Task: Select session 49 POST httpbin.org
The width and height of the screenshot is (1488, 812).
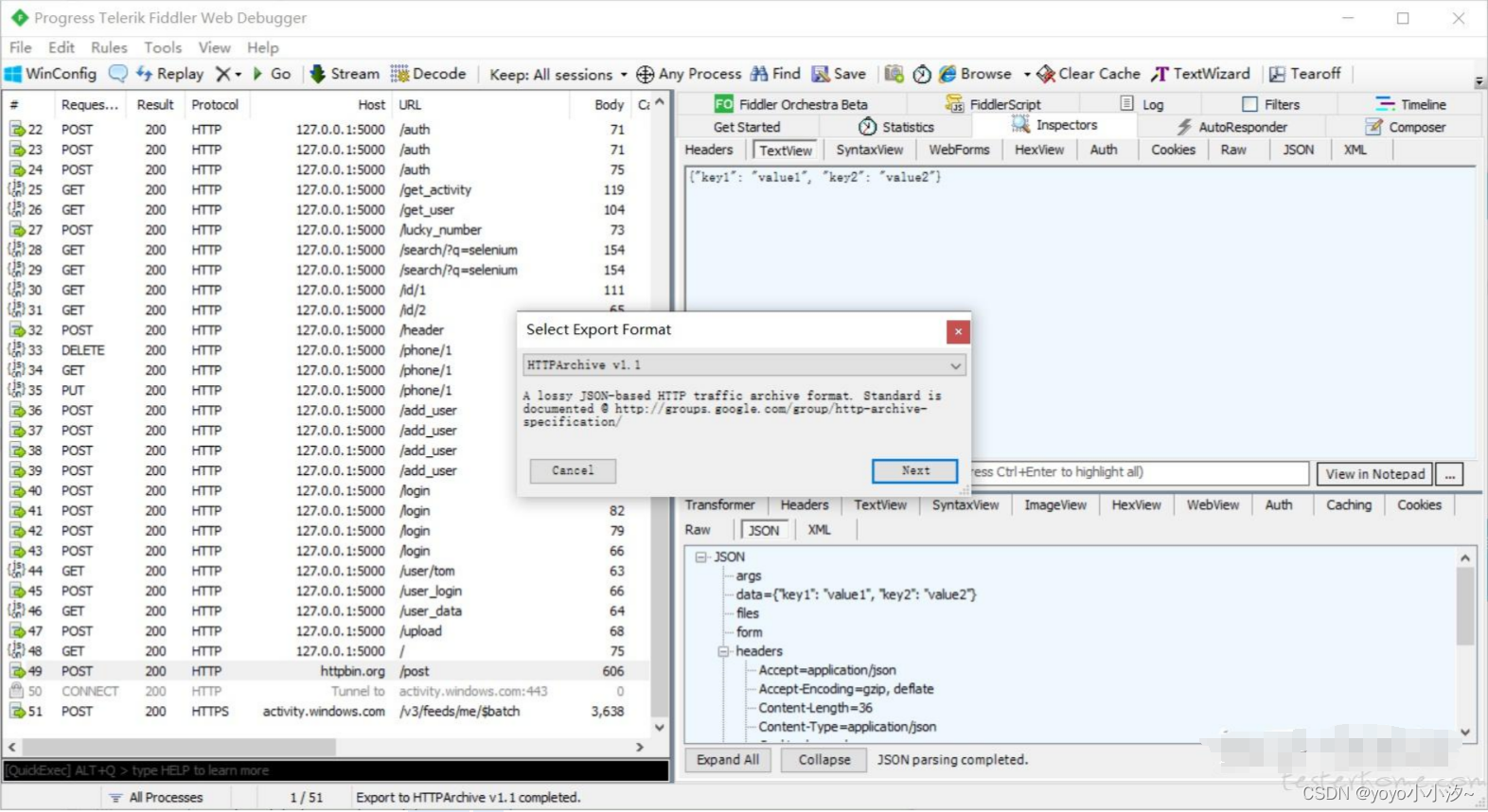Action: point(327,671)
